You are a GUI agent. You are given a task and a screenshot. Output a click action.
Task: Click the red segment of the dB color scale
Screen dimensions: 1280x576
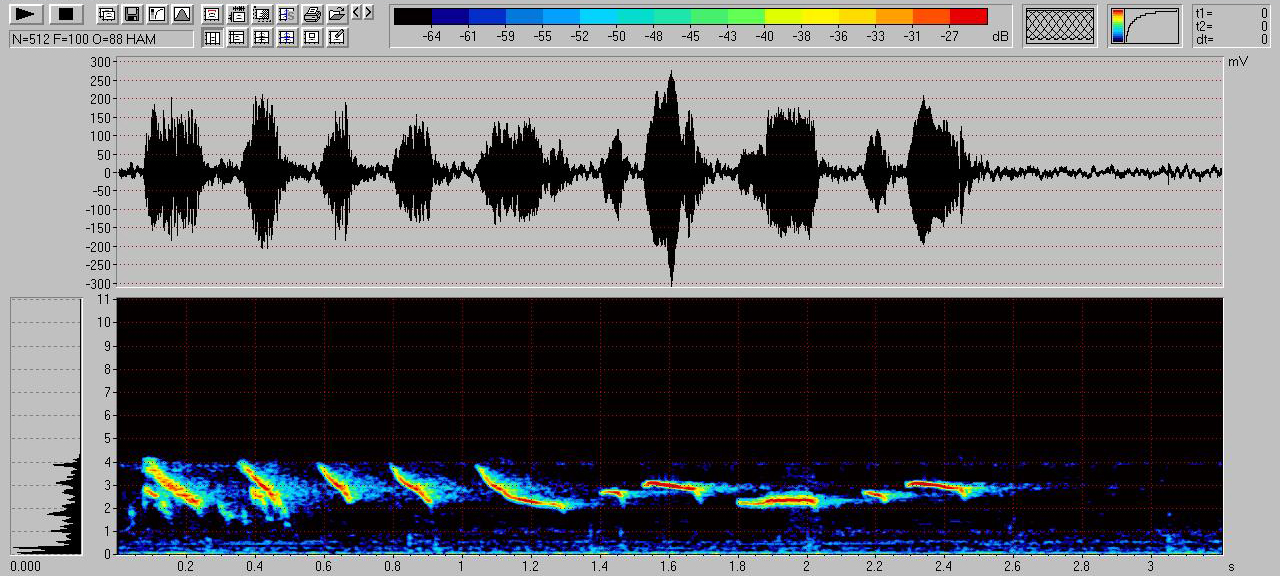pos(968,16)
